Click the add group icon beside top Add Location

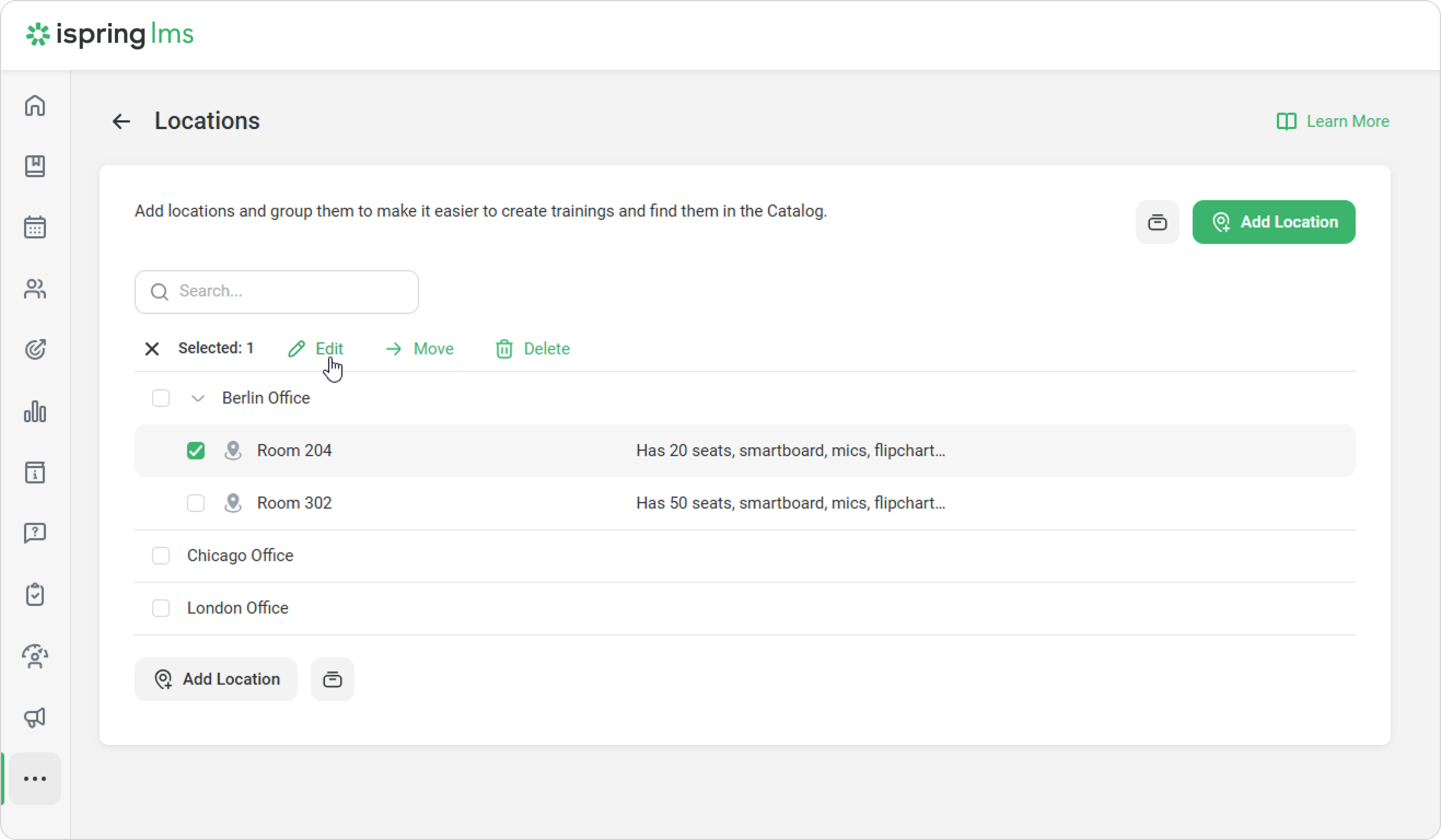(x=1157, y=221)
